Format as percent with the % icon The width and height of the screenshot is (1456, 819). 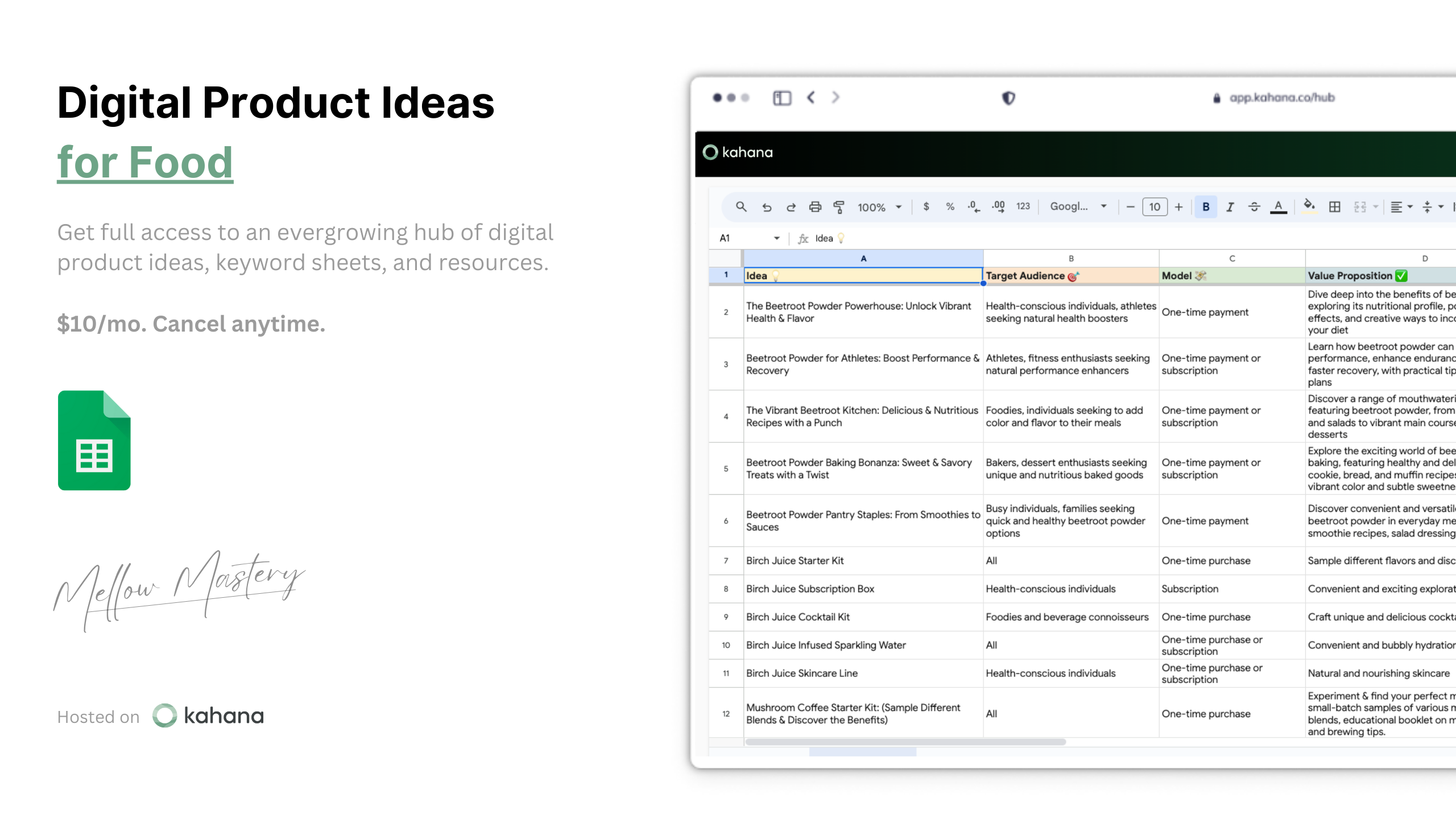950,206
